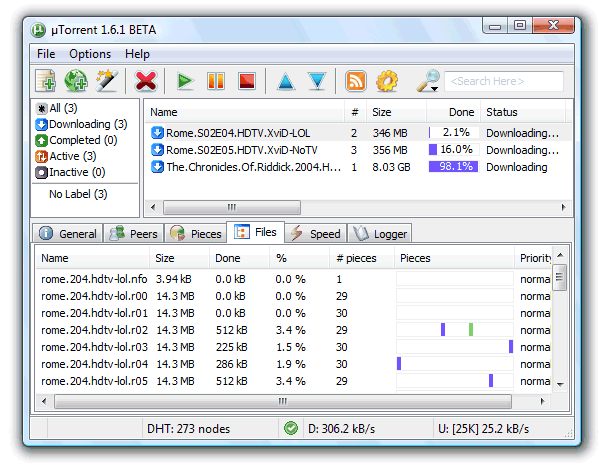Screen dimensions: 599x465
Task: Open the Options menu
Action: tap(90, 54)
